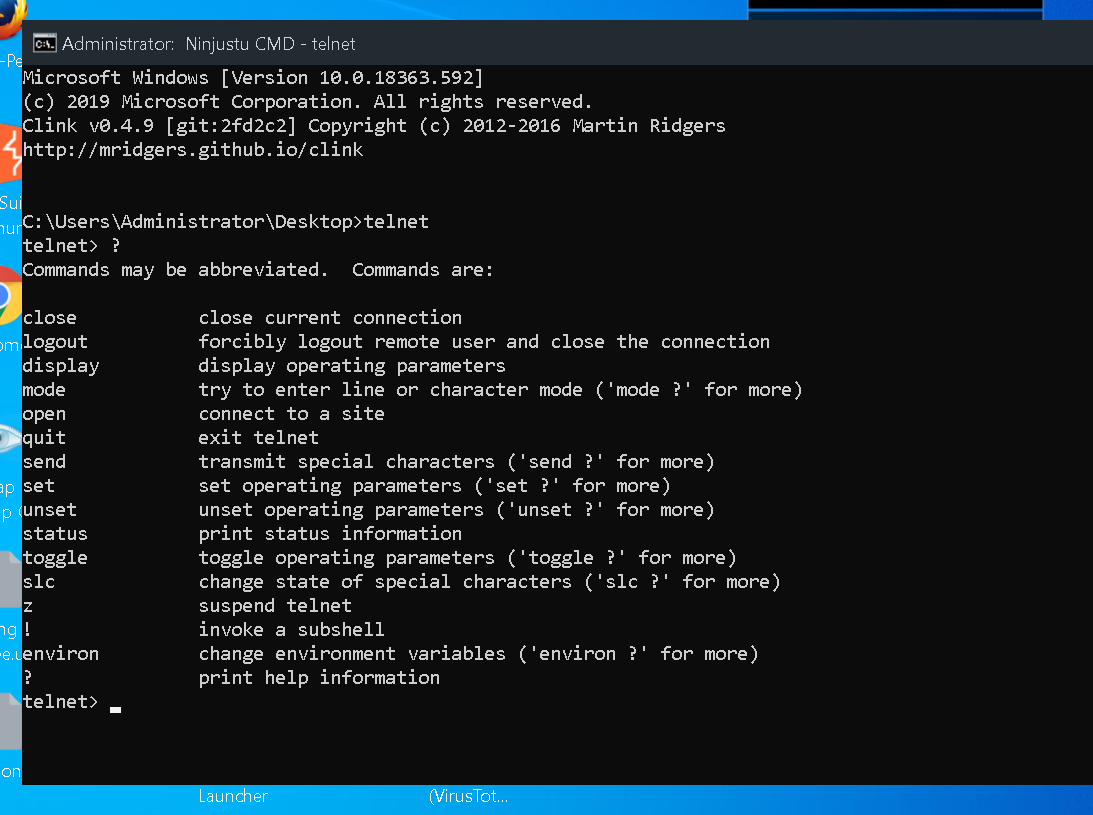Click the 'invoke a subshell' description
The image size is (1093, 815).
point(291,630)
